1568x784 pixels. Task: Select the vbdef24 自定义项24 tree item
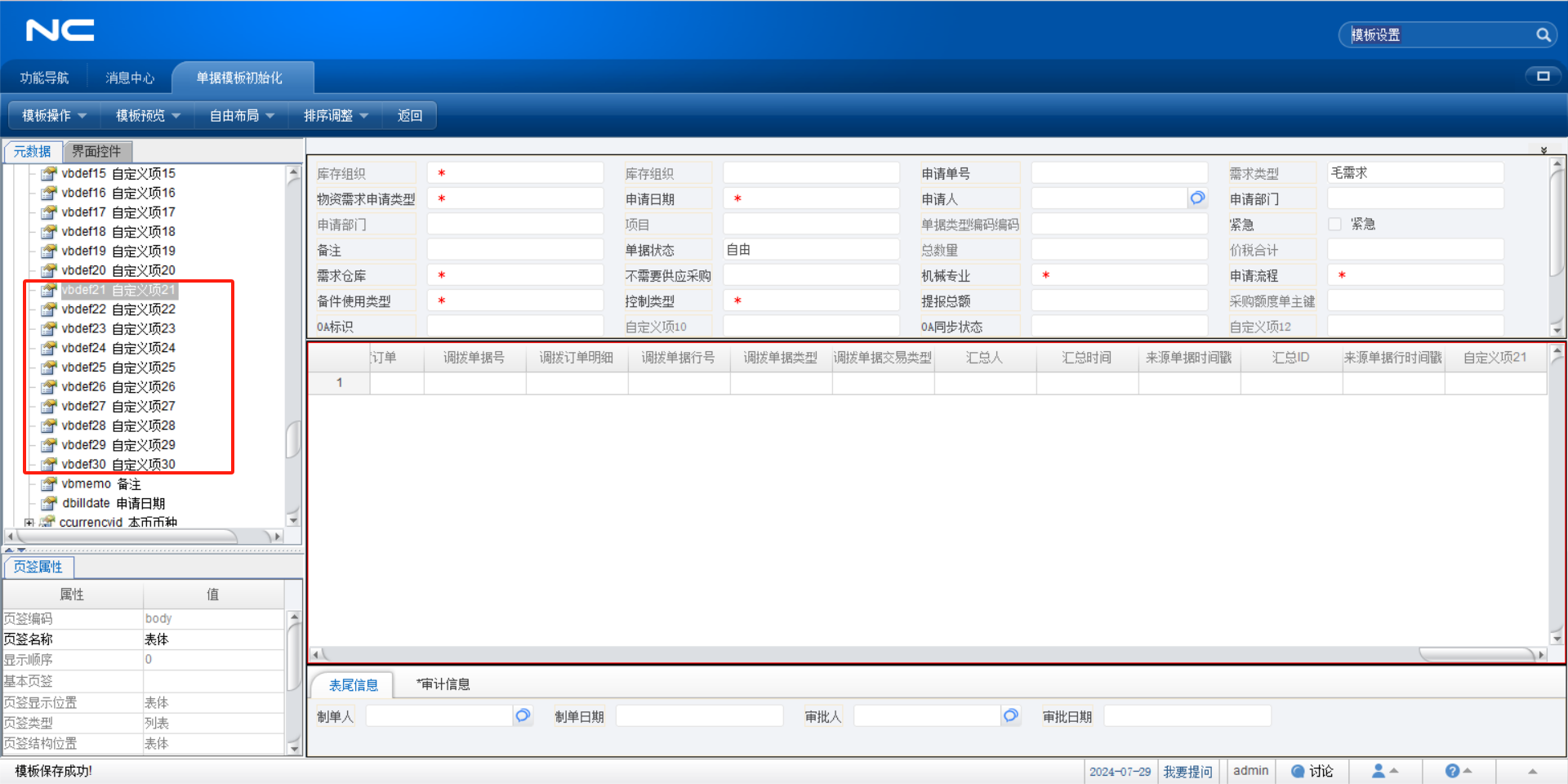pos(118,347)
